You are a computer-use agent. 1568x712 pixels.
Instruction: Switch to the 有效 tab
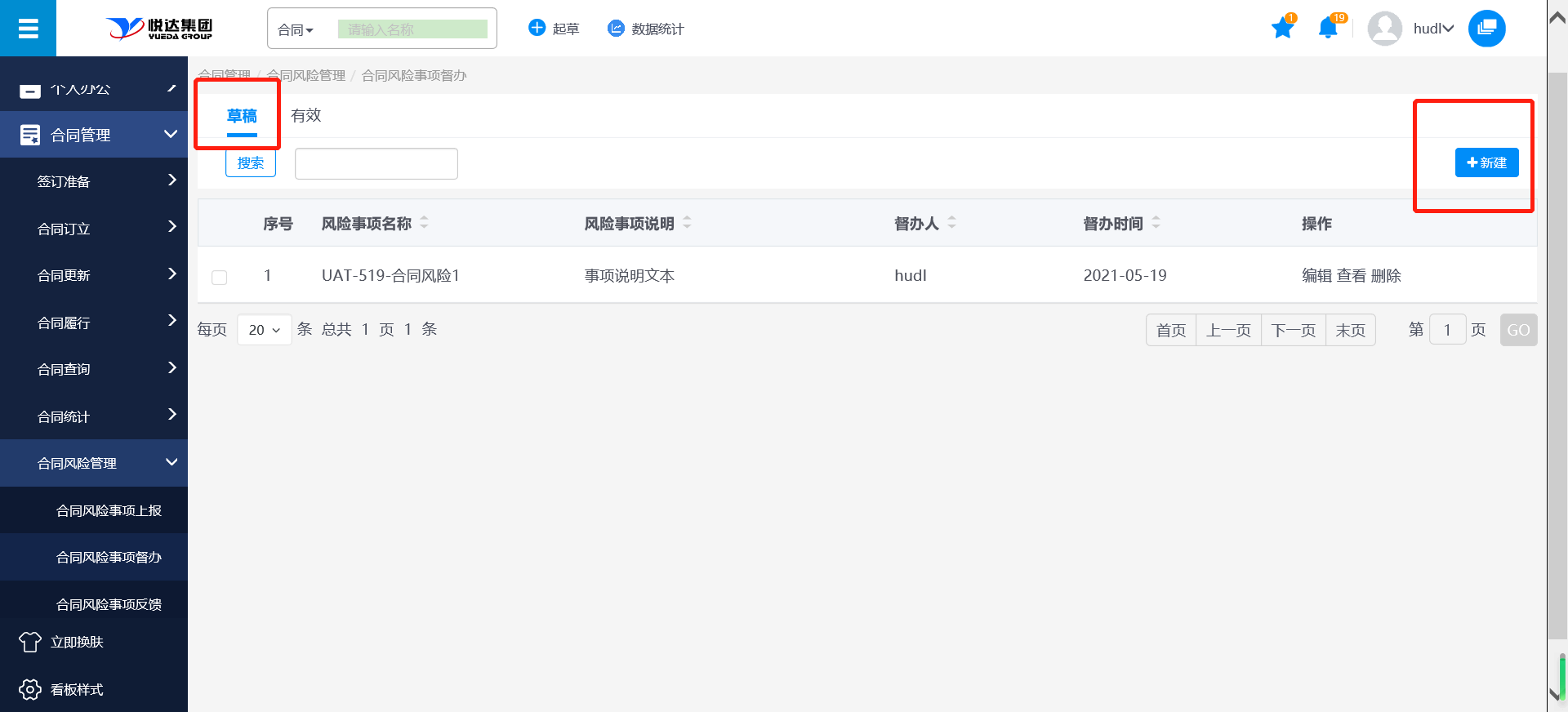306,116
